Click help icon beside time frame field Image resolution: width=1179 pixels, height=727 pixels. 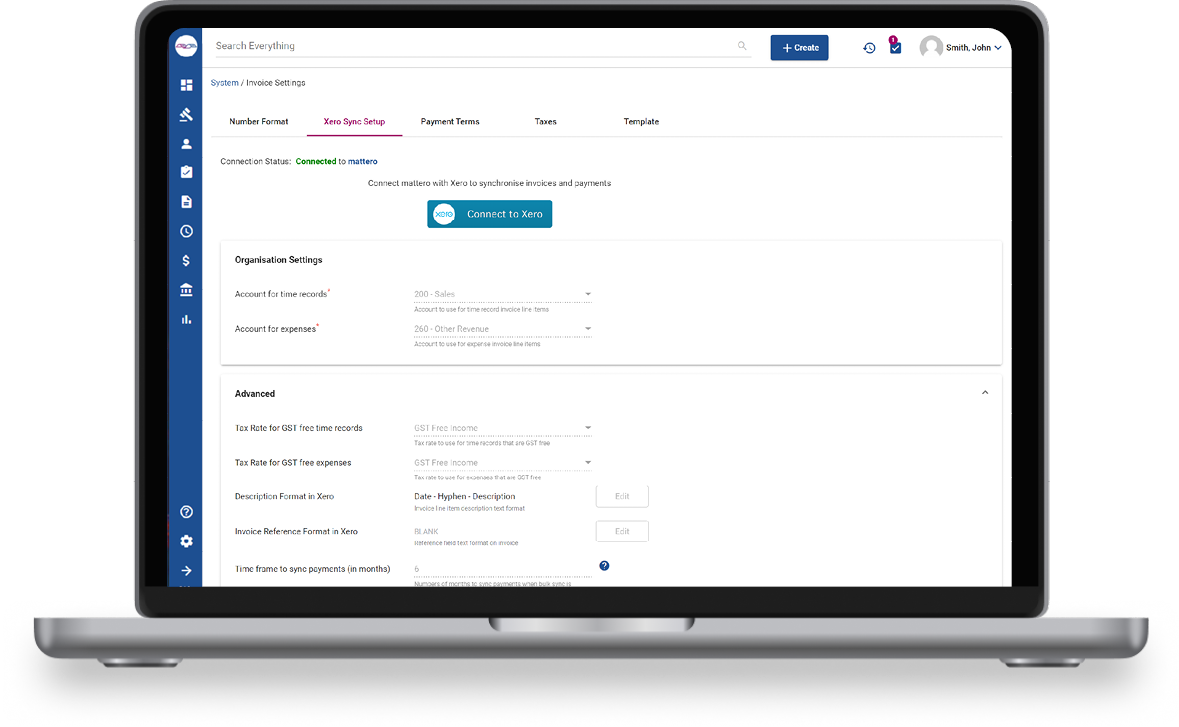coord(604,566)
